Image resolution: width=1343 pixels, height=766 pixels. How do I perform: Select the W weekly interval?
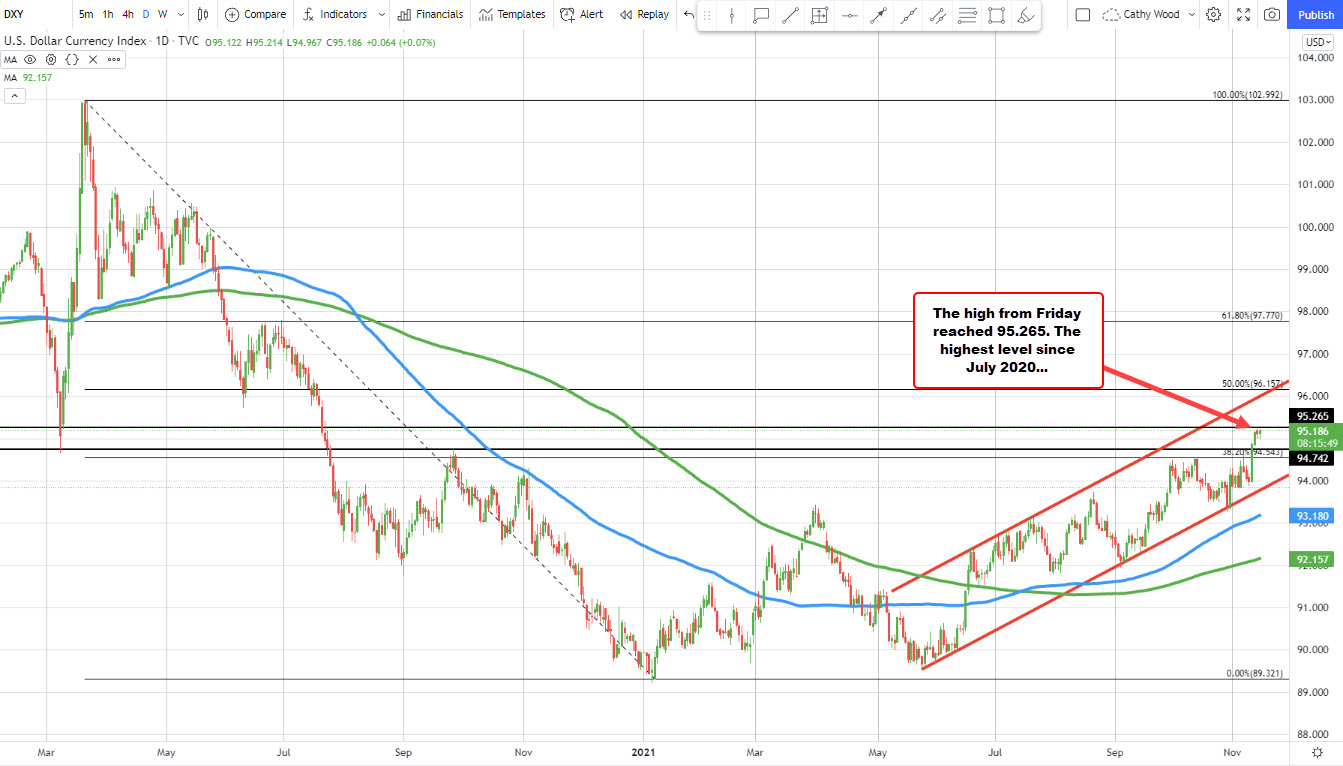(162, 14)
